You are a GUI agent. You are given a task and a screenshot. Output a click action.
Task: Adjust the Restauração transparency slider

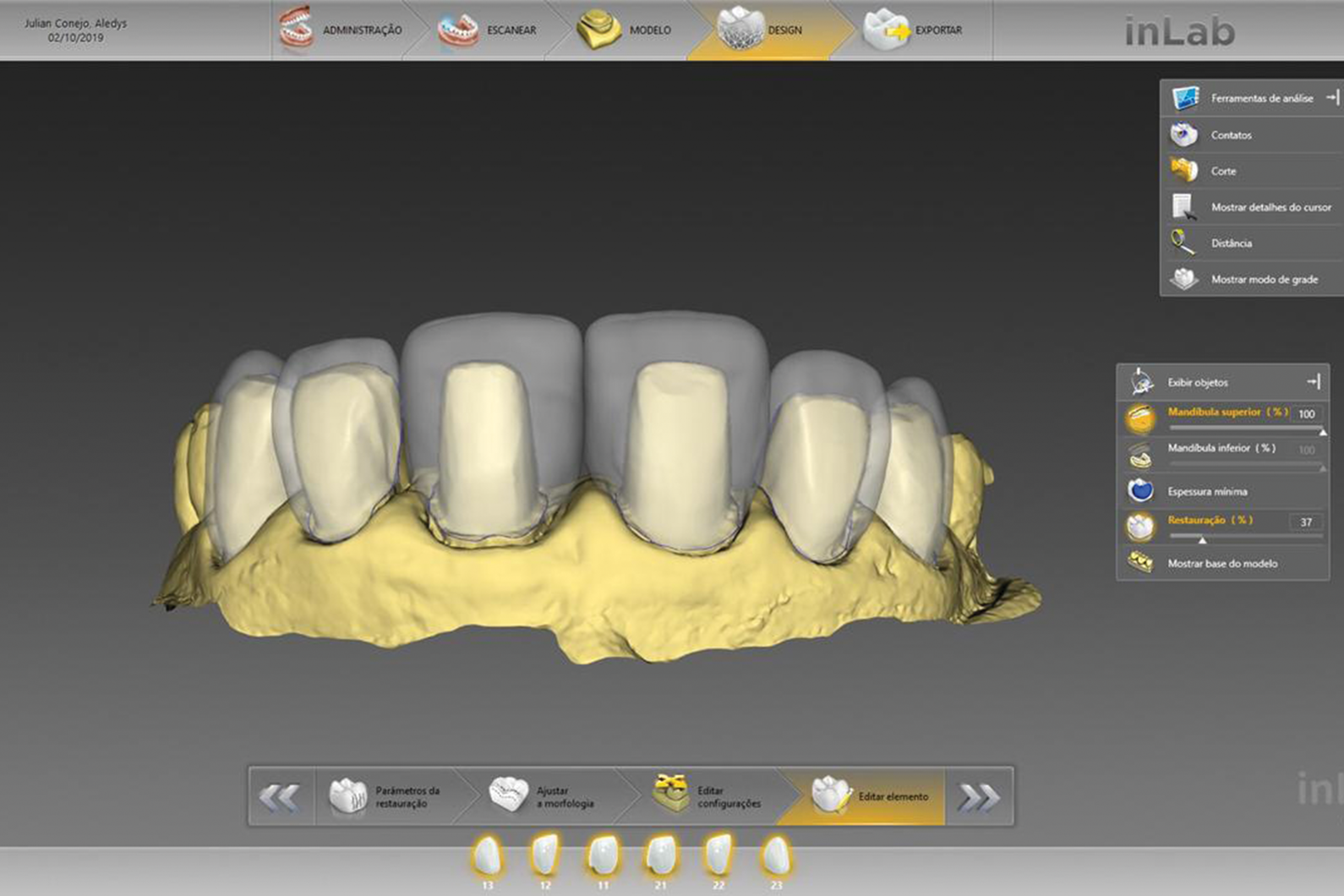[x=1202, y=538]
